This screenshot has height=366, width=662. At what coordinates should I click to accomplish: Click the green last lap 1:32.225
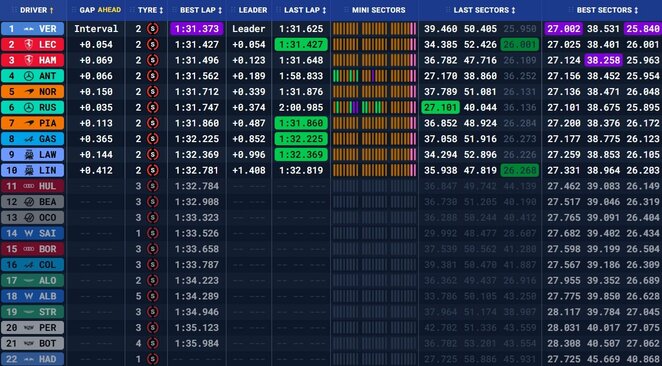click(x=301, y=139)
